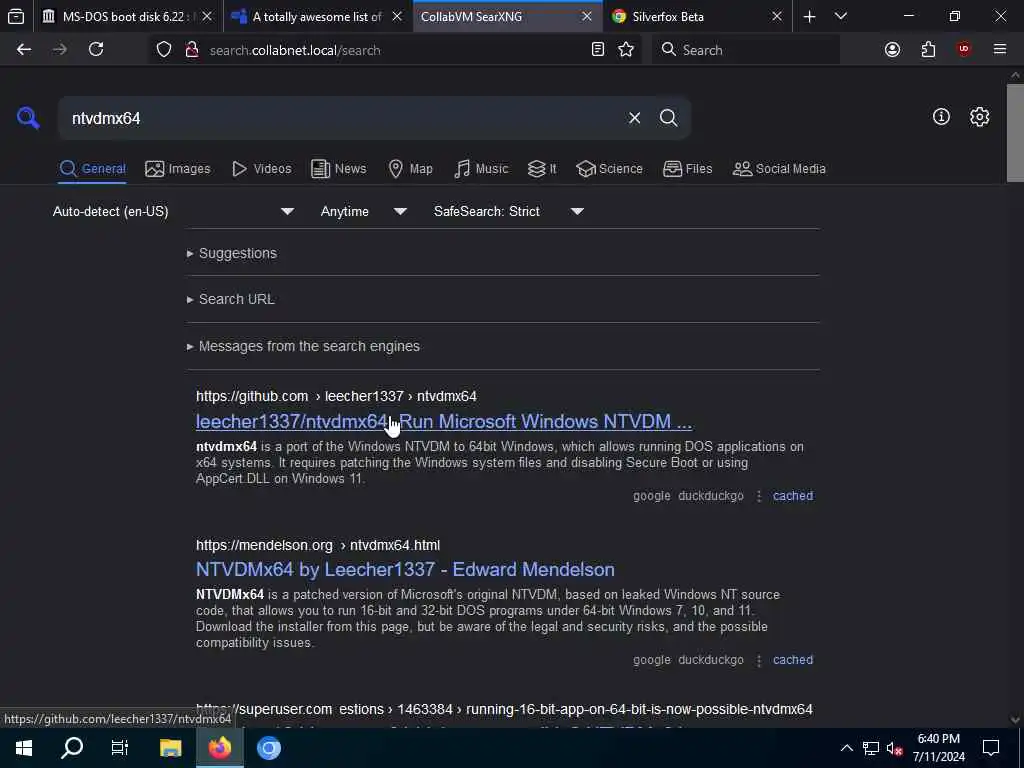Open cached link for the GitHub result
Viewport: 1024px width, 768px height.
point(793,496)
